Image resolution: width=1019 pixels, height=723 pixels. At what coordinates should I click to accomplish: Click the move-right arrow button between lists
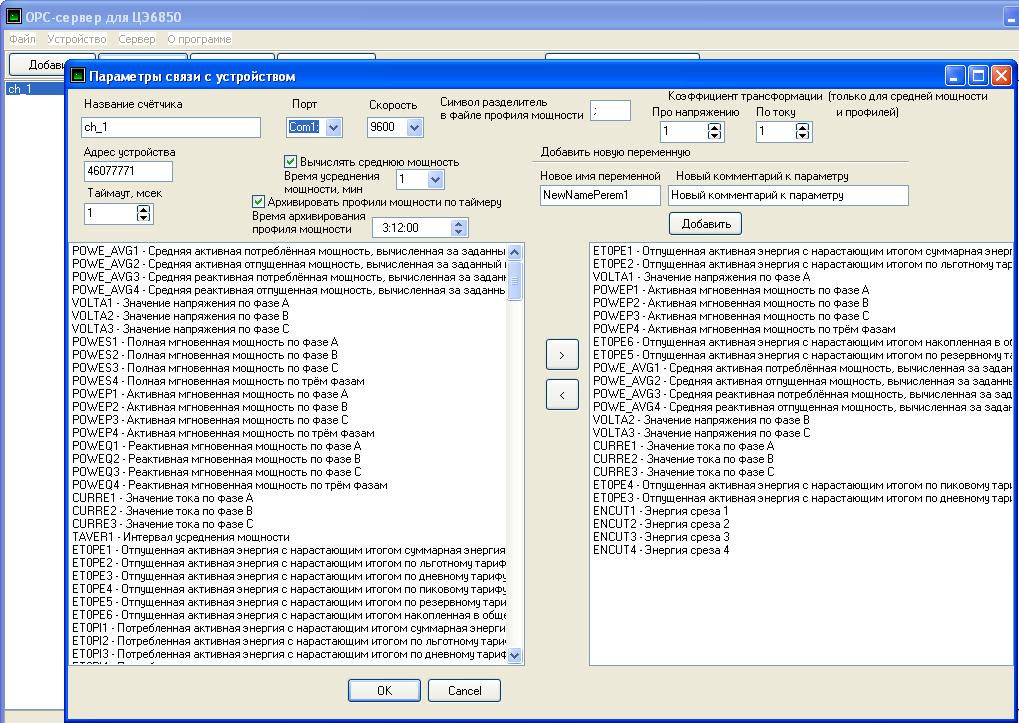[x=562, y=355]
